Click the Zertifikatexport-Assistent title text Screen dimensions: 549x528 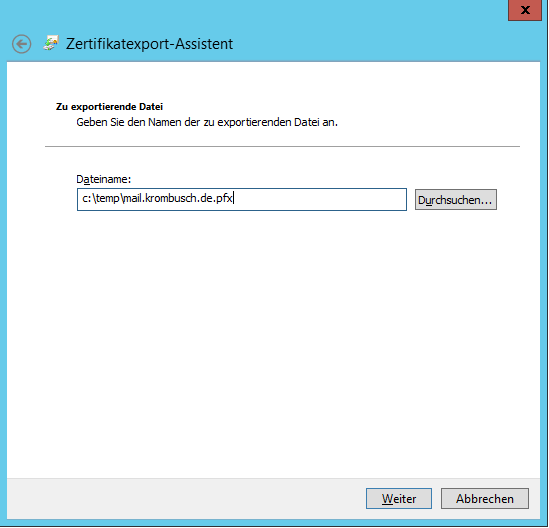pyautogui.click(x=150, y=44)
